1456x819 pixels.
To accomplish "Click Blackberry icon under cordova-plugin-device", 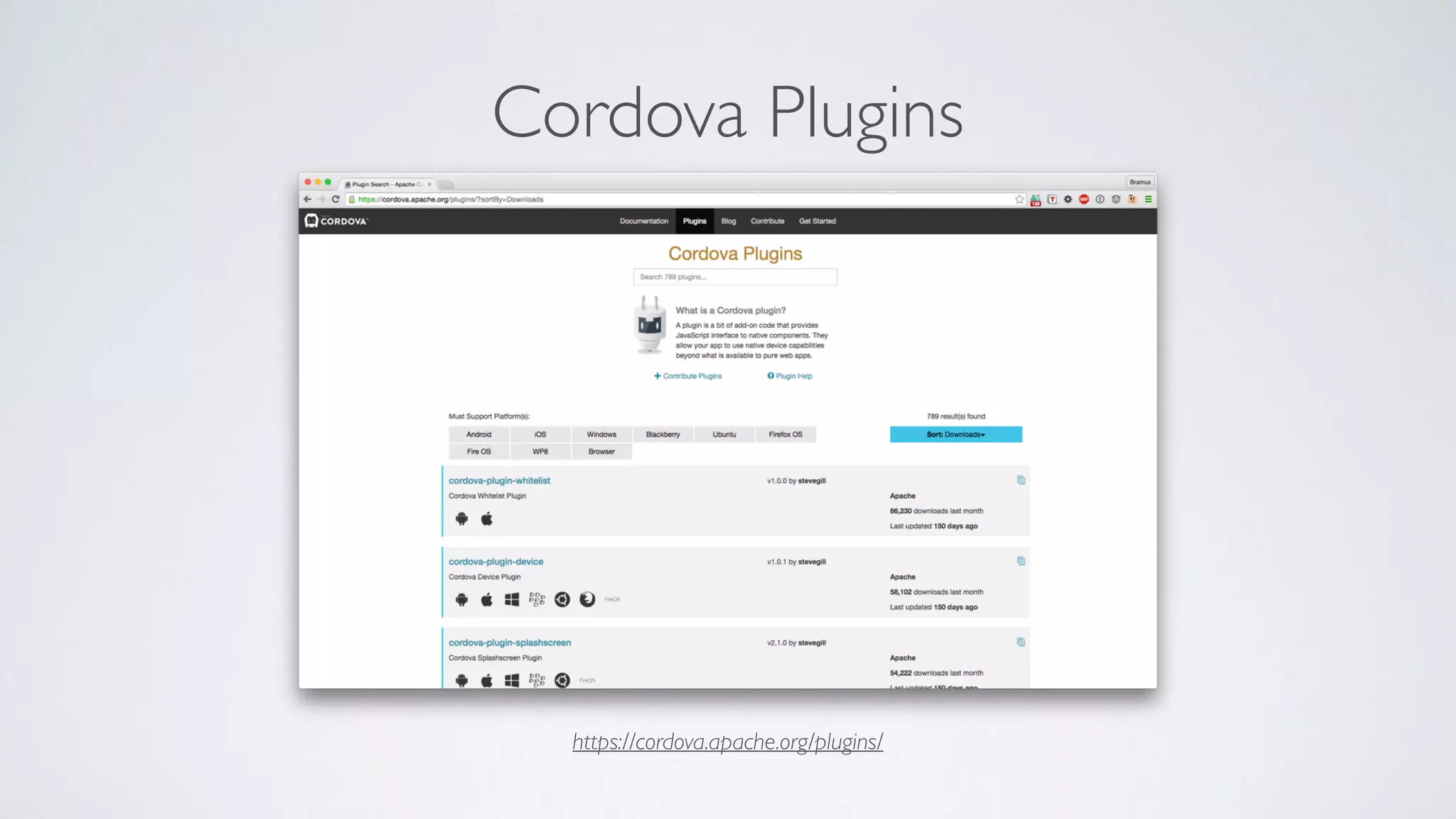I will 537,600.
